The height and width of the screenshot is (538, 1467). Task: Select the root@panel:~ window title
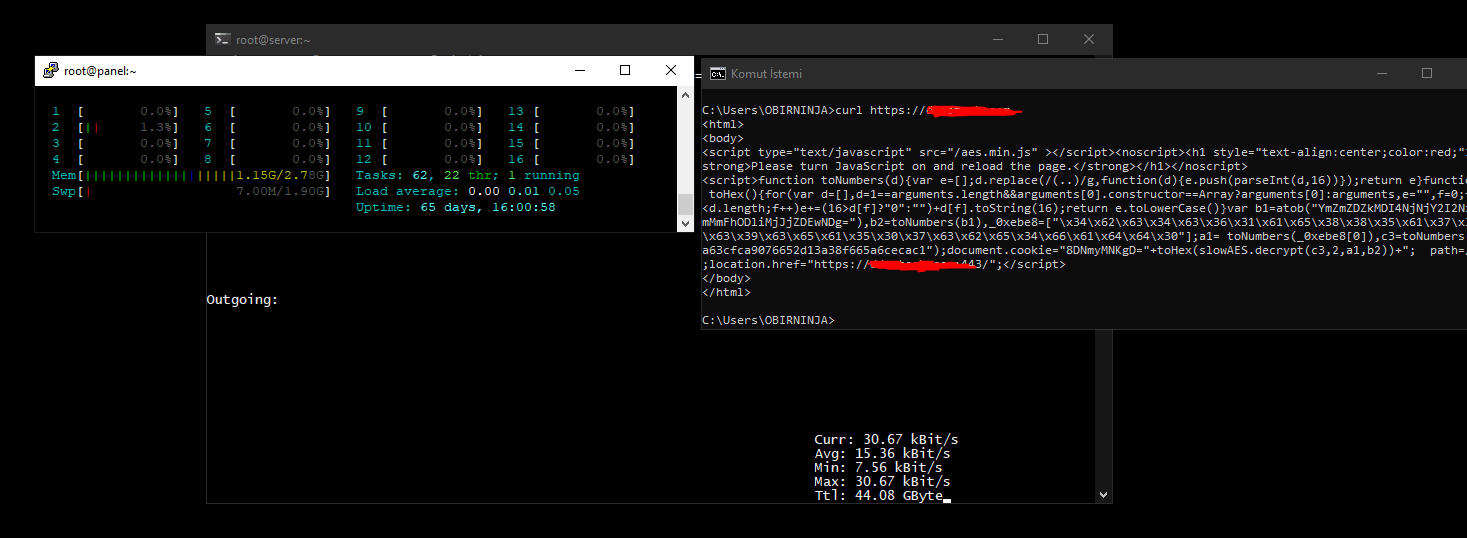pyautogui.click(x=100, y=71)
